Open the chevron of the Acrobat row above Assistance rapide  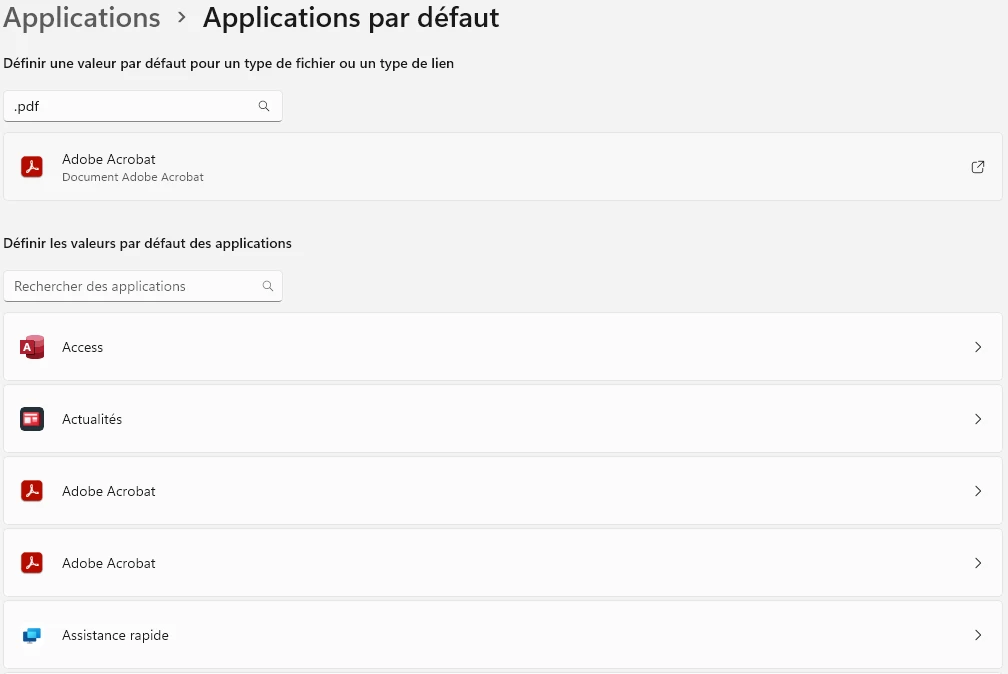click(978, 563)
